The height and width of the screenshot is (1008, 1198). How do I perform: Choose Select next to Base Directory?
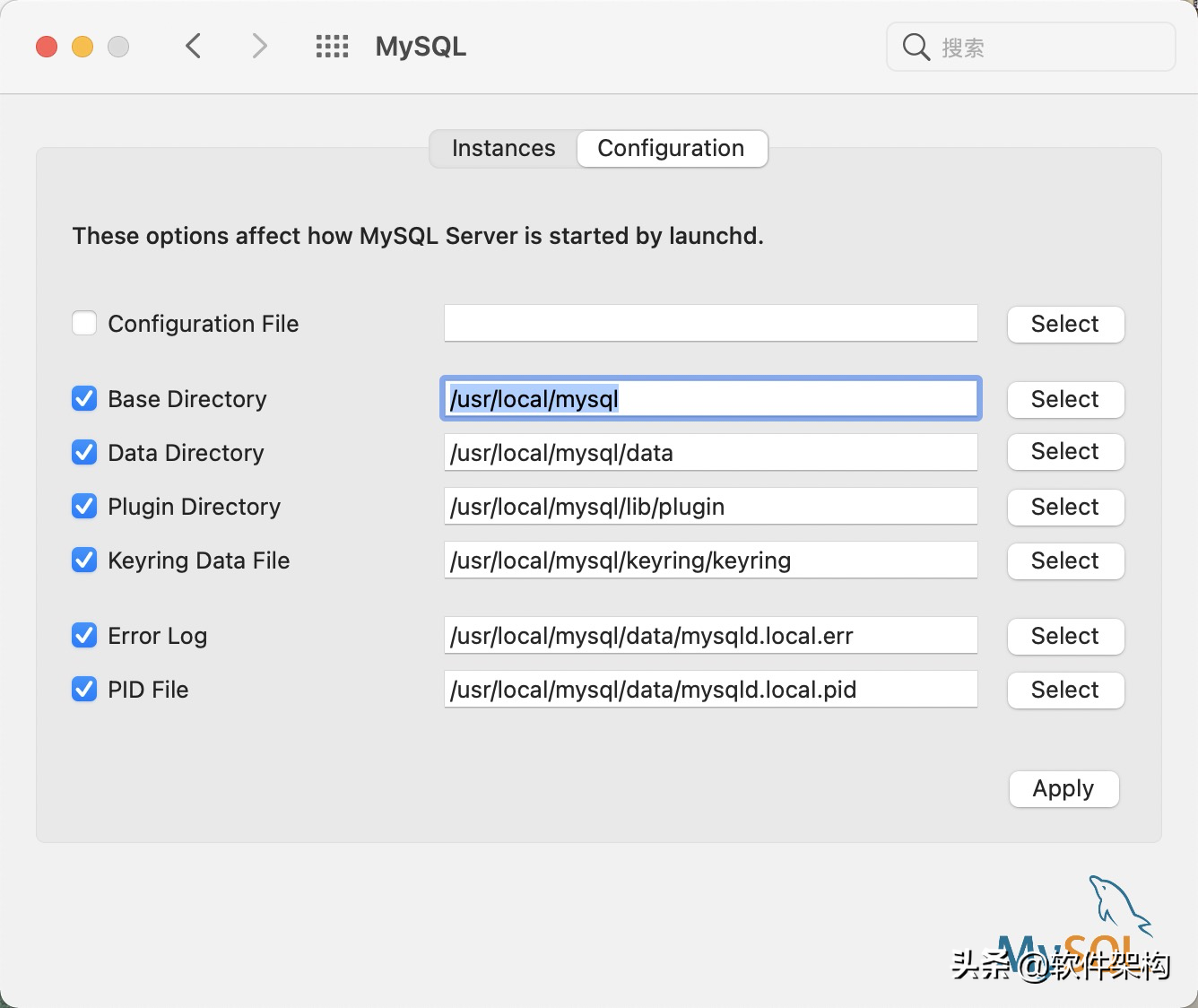pos(1065,399)
